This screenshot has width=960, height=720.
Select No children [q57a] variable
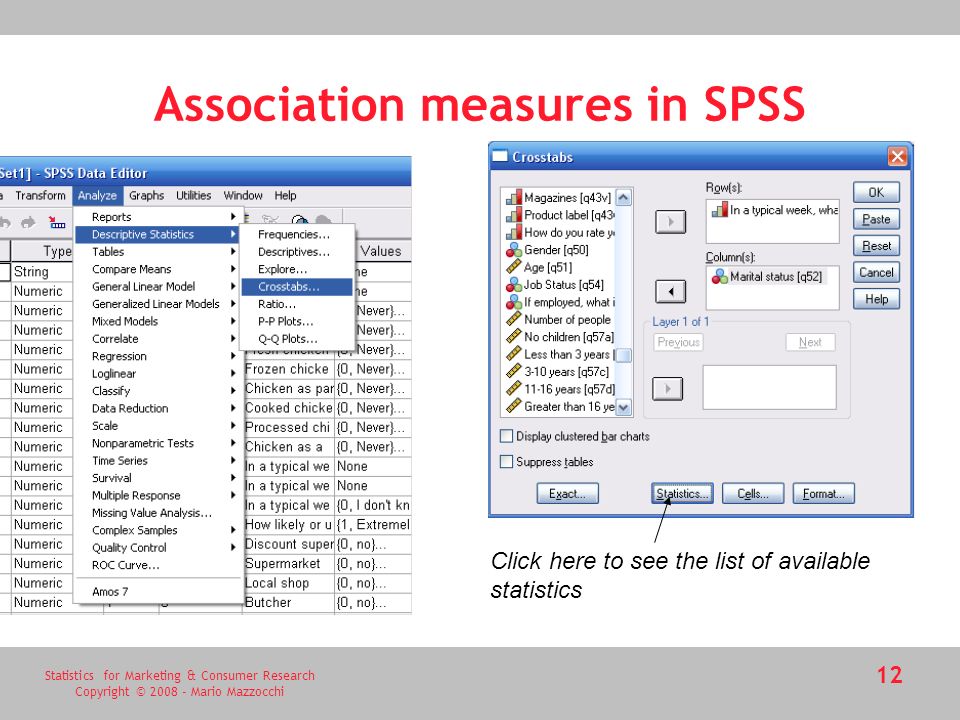click(x=559, y=337)
